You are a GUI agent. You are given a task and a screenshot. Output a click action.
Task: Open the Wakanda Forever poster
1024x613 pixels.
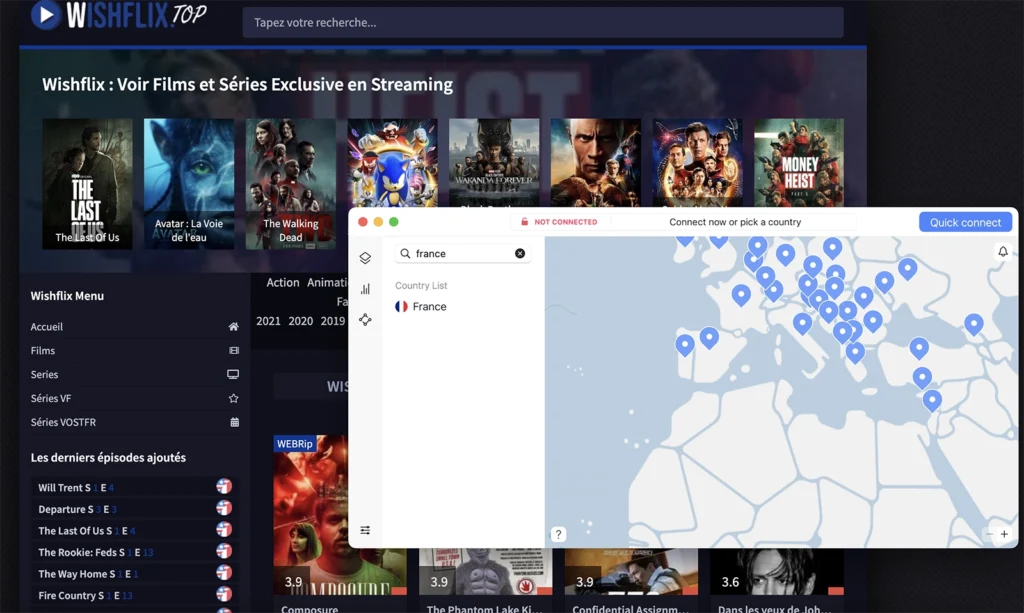tap(494, 163)
